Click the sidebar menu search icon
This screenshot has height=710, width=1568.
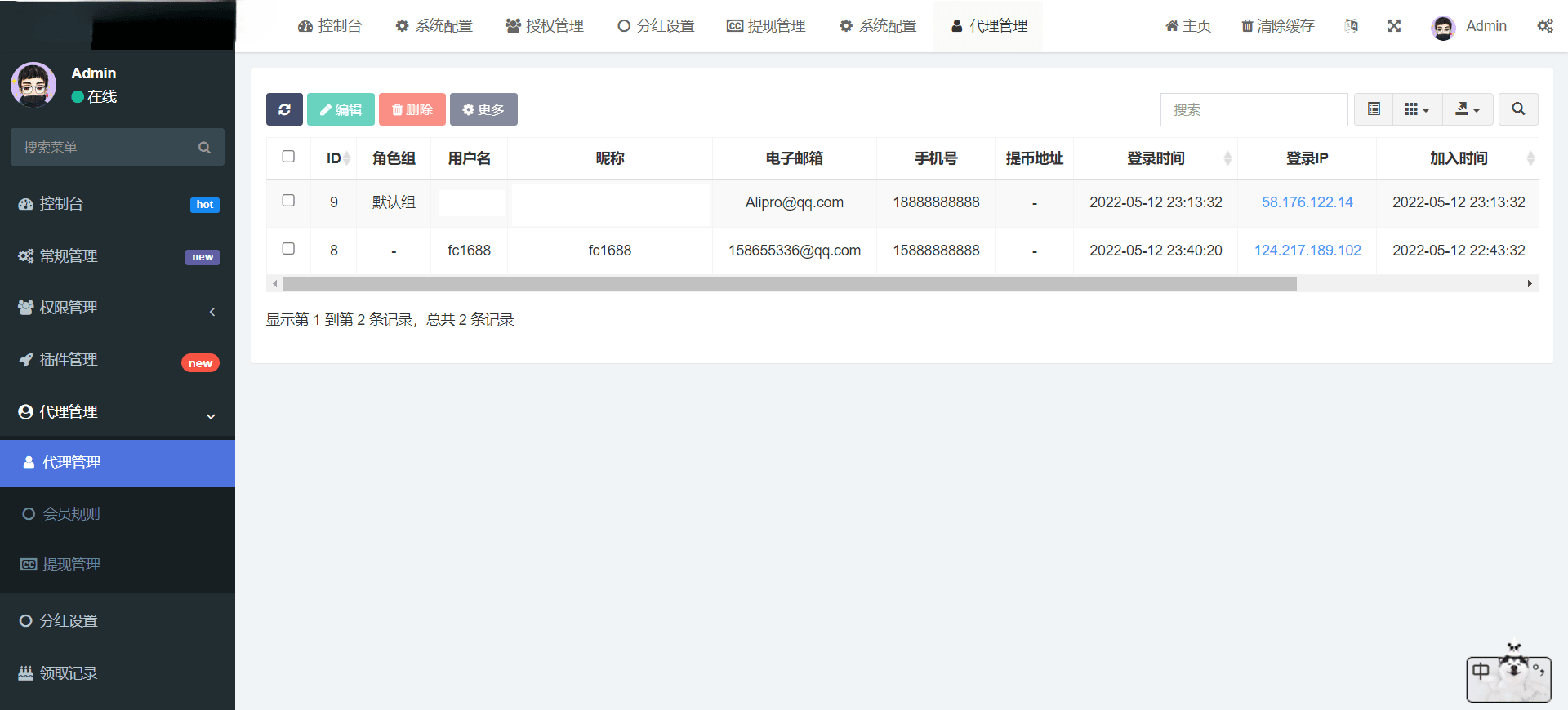click(204, 148)
